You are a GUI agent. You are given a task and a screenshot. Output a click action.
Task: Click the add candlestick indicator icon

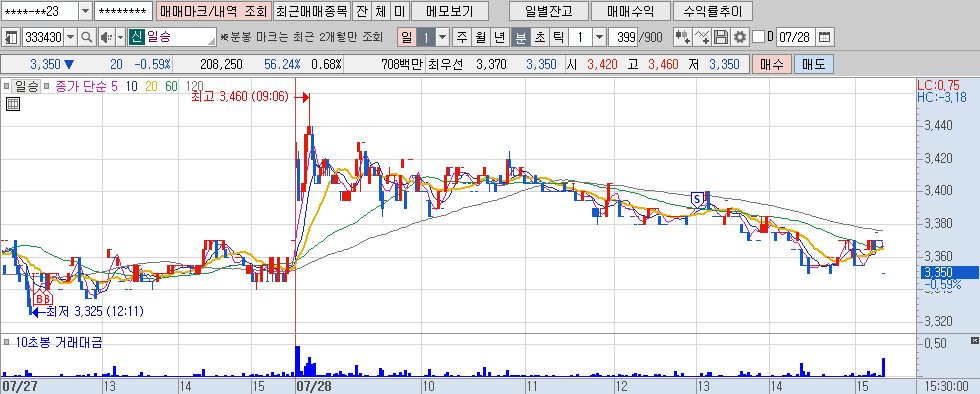click(683, 38)
